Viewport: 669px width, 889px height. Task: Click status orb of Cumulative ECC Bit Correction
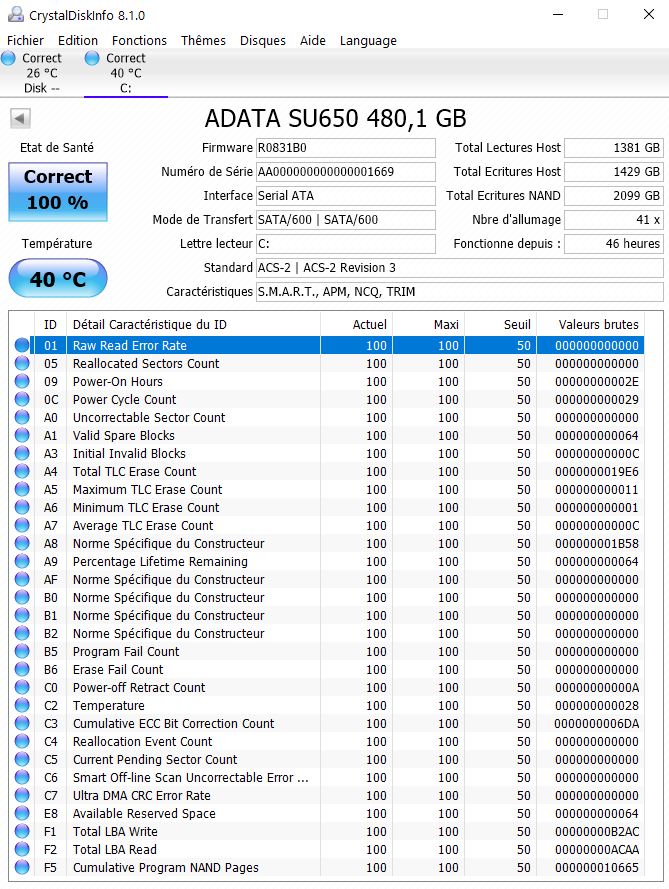pos(22,723)
